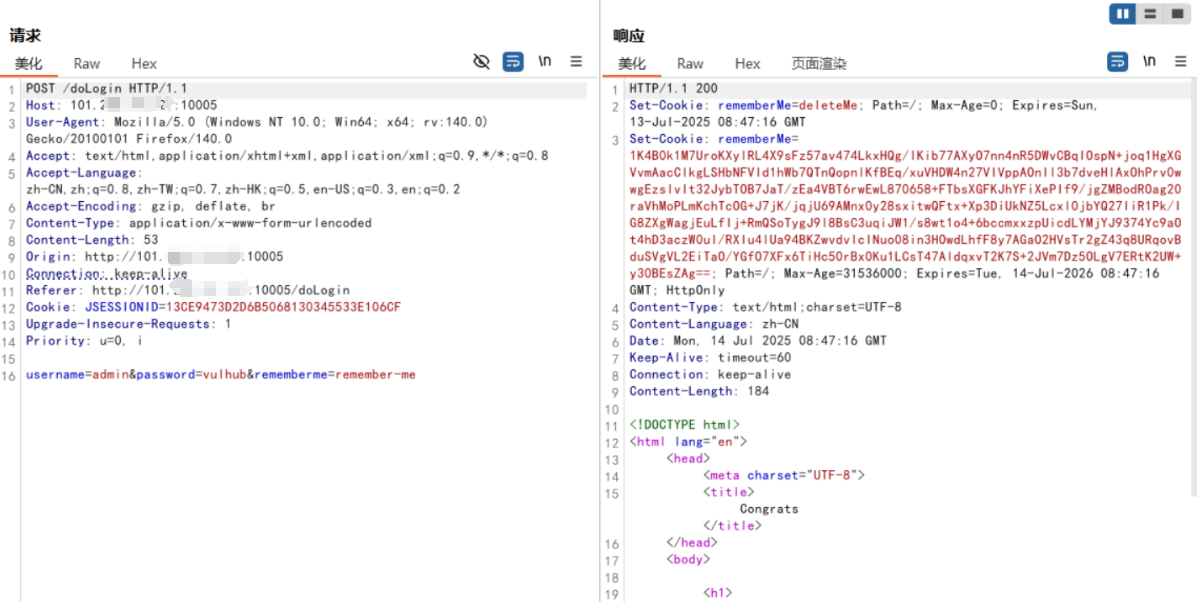Screen dimensions: 1204x609
Task: Select response 美化 (Pretty) tab
Action: coord(632,64)
